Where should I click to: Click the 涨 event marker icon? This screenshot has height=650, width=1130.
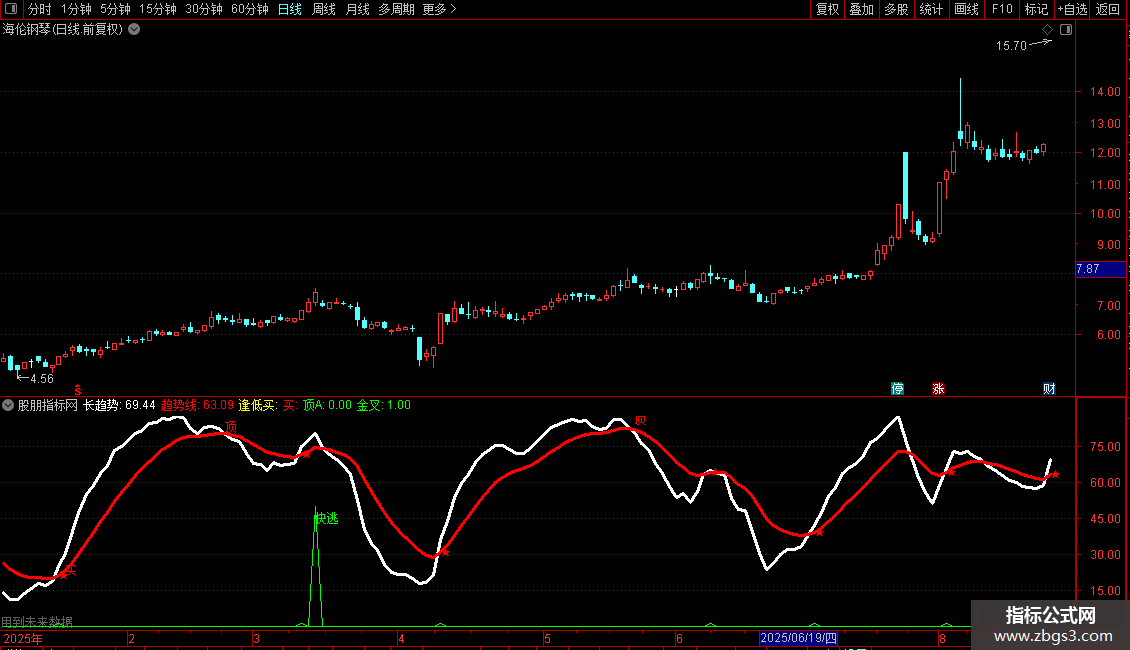tap(938, 388)
